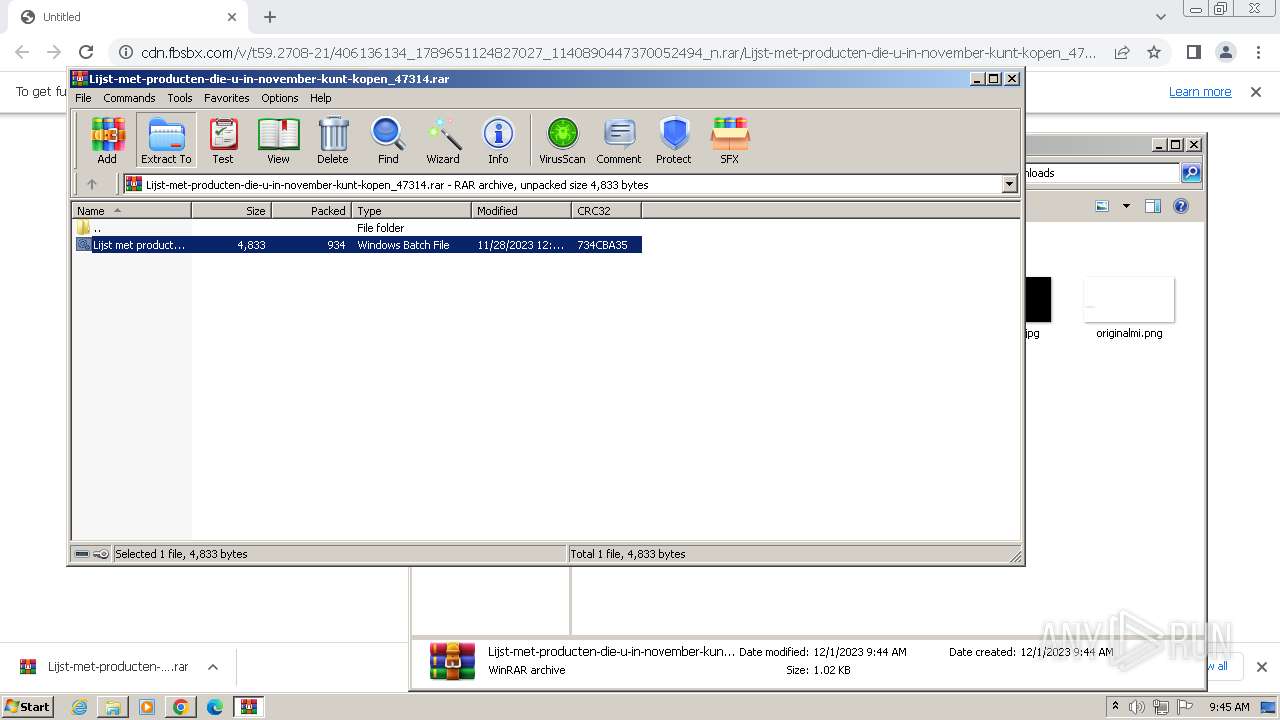The image size is (1280, 720).
Task: Open the Help menu
Action: [320, 98]
